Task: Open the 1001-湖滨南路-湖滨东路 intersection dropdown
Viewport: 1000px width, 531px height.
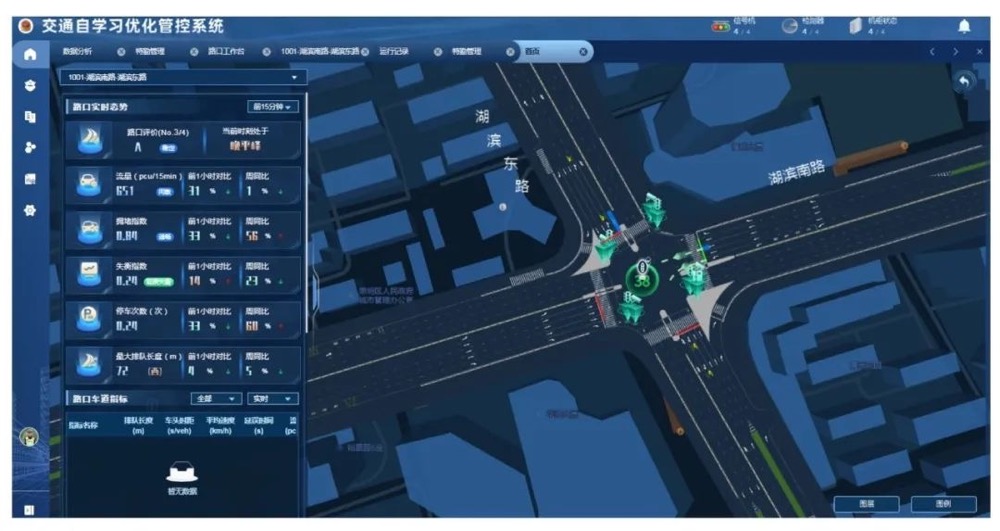Action: tap(184, 77)
